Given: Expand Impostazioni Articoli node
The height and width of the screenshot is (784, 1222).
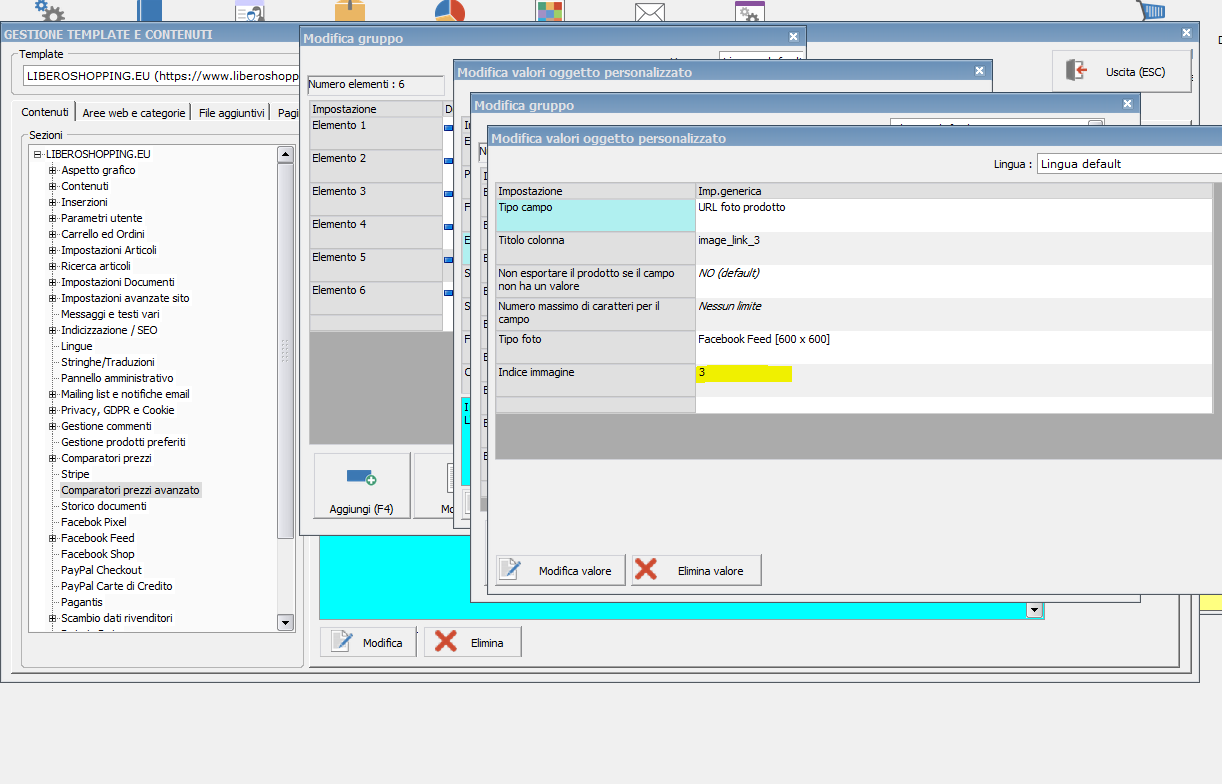Looking at the screenshot, I should (53, 250).
